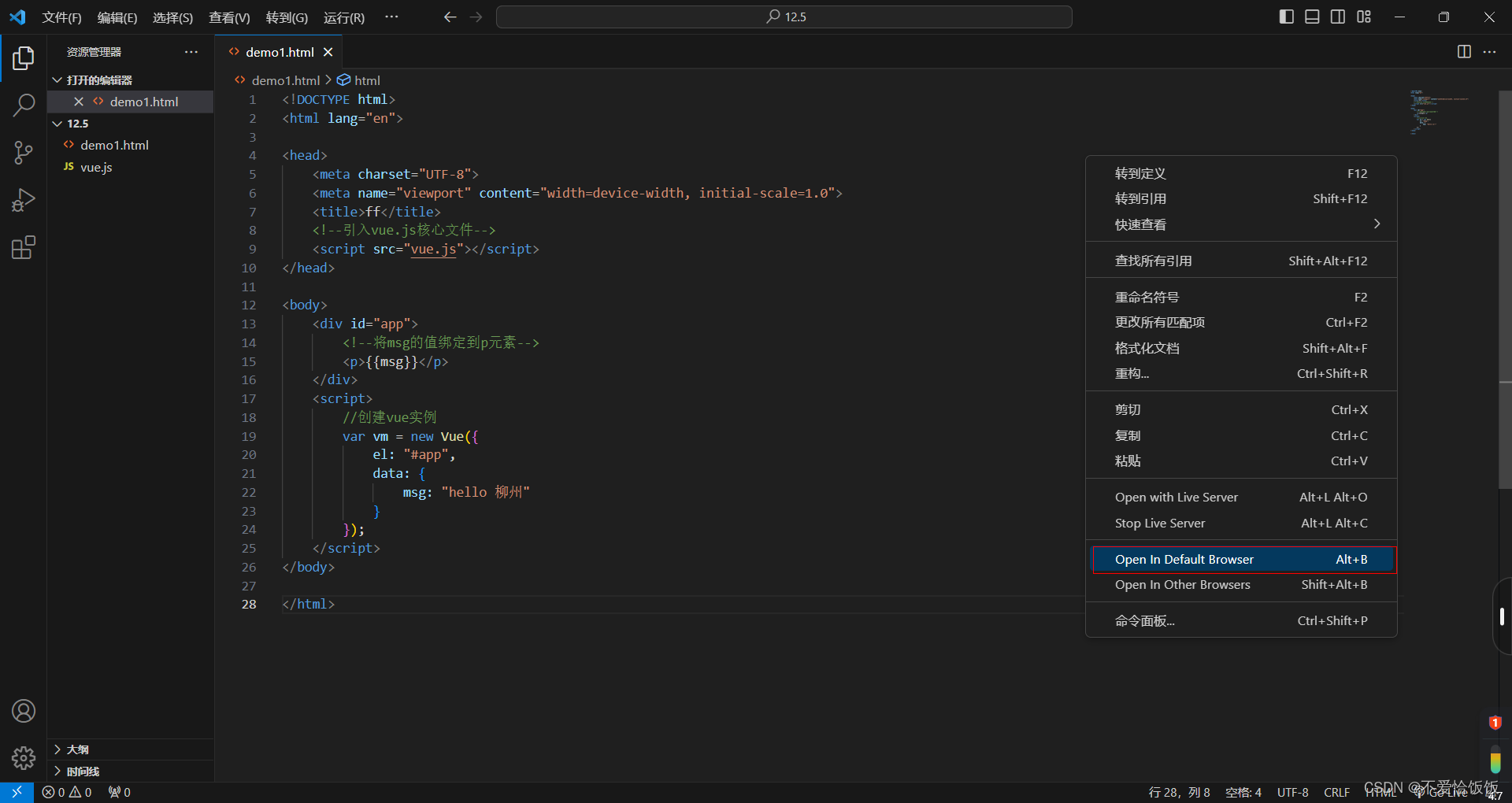Choose Open with Live Server
Image resolution: width=1512 pixels, height=803 pixels.
[x=1241, y=497]
